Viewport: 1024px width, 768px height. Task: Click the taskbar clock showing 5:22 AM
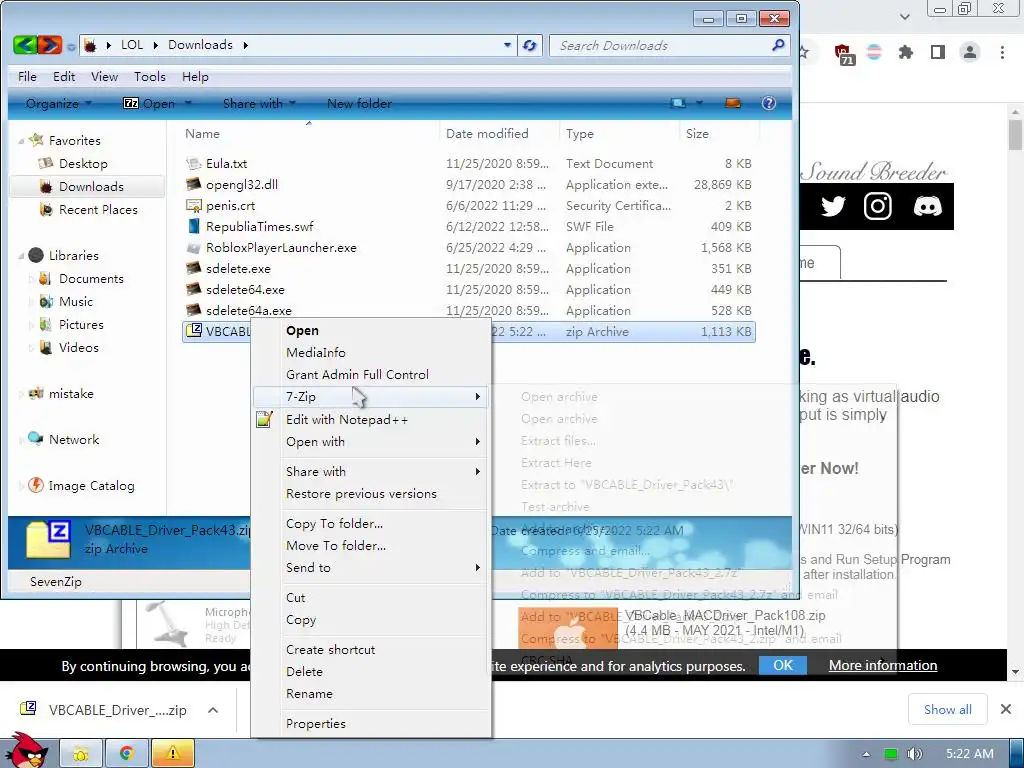coord(969,754)
